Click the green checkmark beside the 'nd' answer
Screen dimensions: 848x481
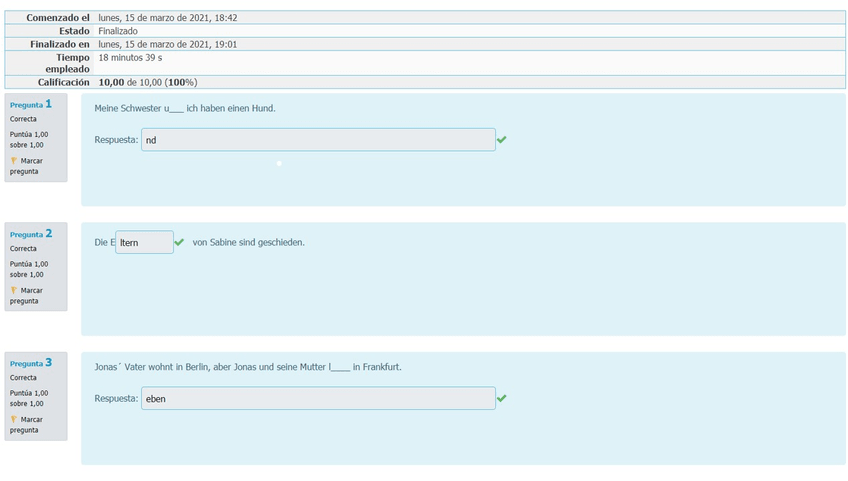[501, 140]
